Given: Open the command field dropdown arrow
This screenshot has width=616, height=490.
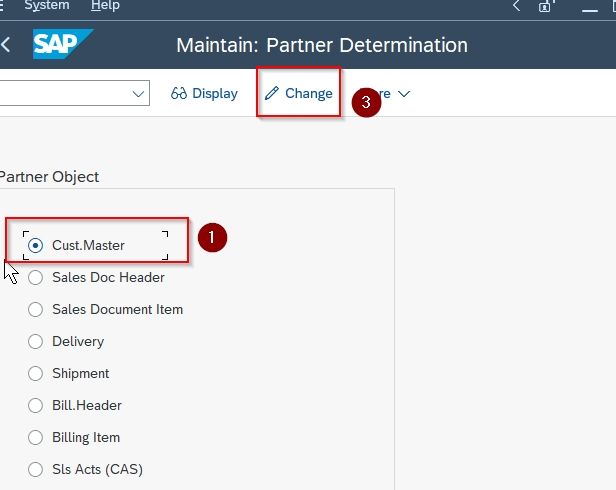Looking at the screenshot, I should tap(138, 94).
